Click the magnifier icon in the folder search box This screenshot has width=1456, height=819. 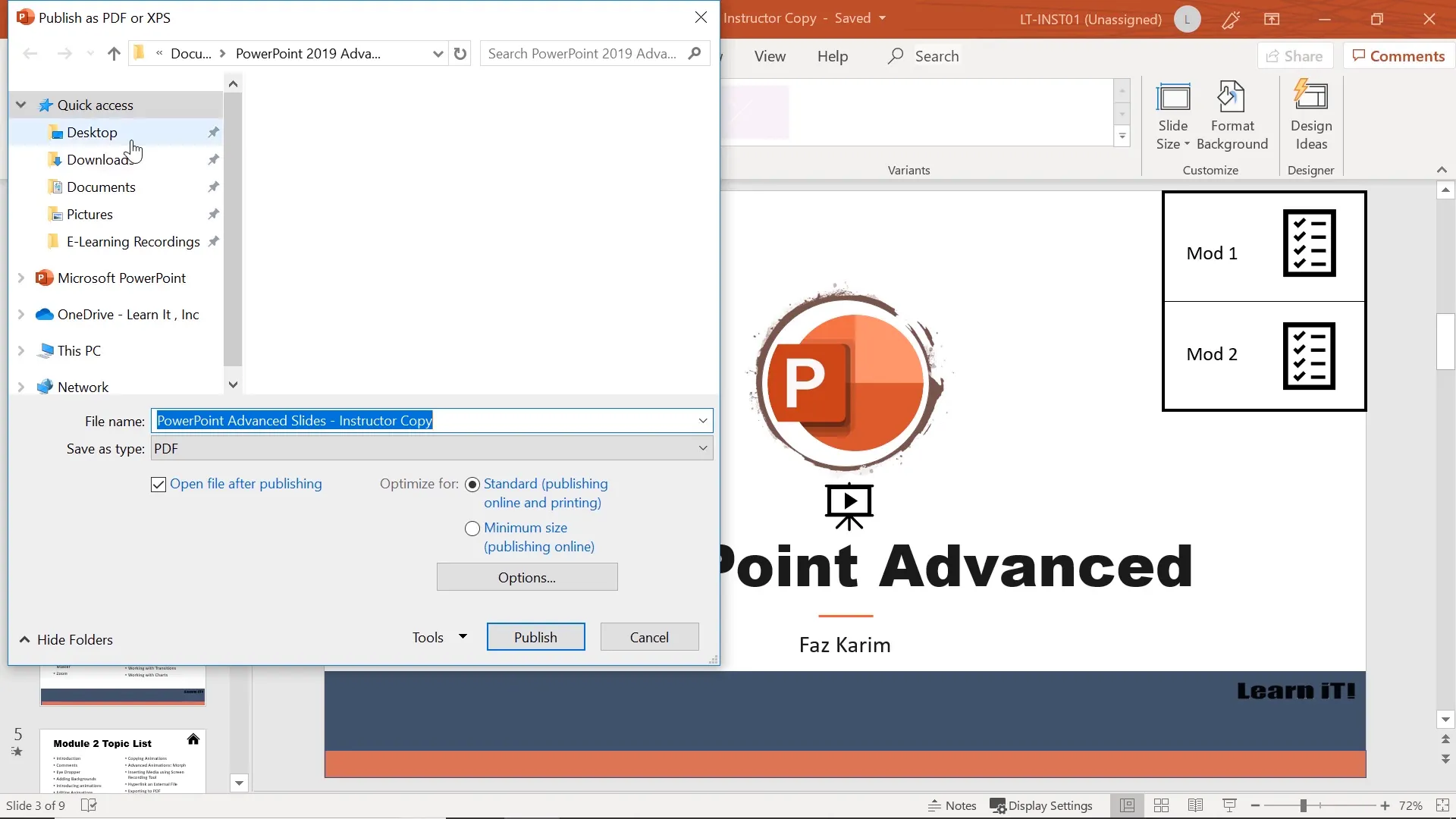[695, 54]
